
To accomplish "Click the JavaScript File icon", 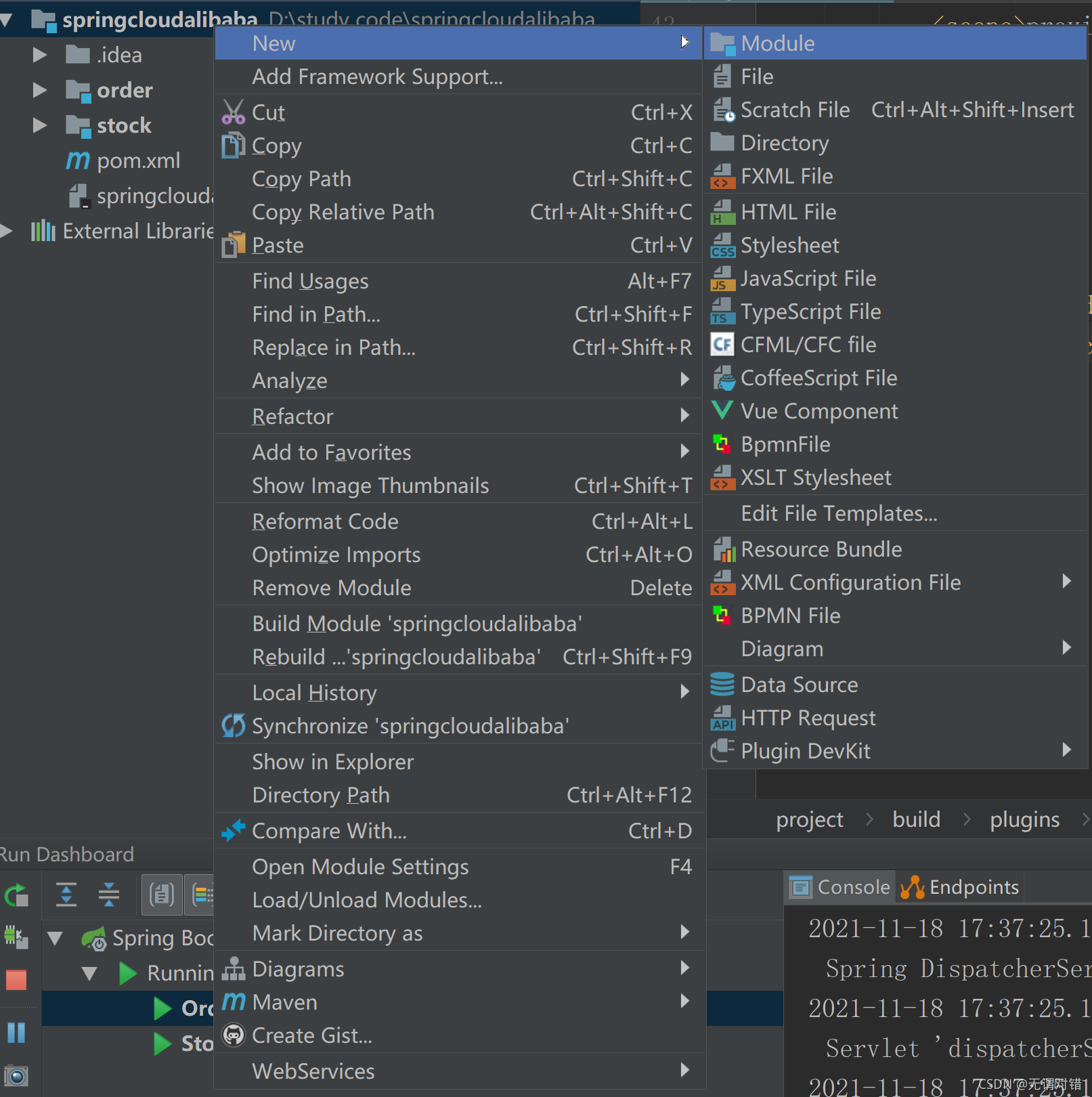I will (x=722, y=278).
